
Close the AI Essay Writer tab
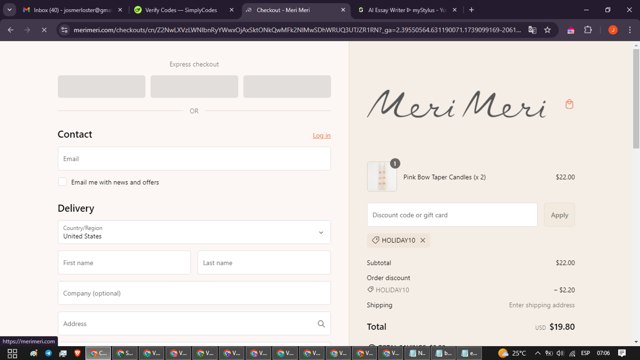point(454,10)
